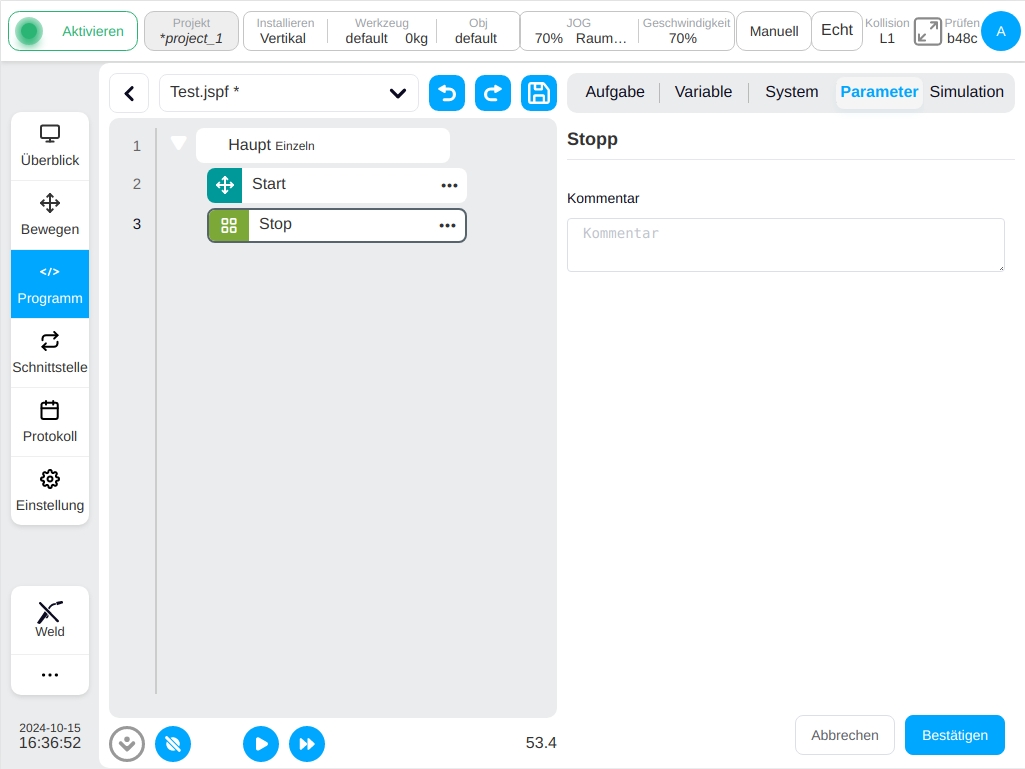Go back with the left chevron
Image resolution: width=1025 pixels, height=769 pixels.
click(x=129, y=94)
